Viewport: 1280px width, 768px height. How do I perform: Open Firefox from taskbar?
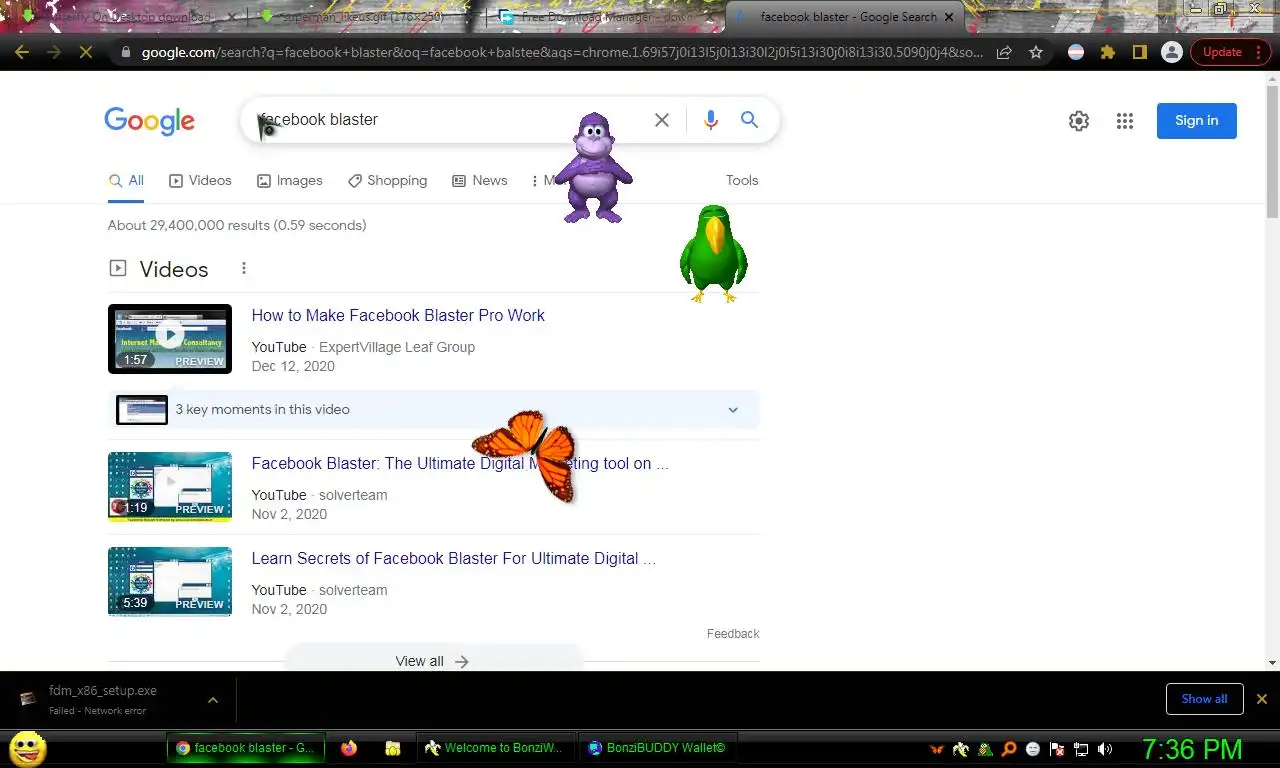[349, 748]
